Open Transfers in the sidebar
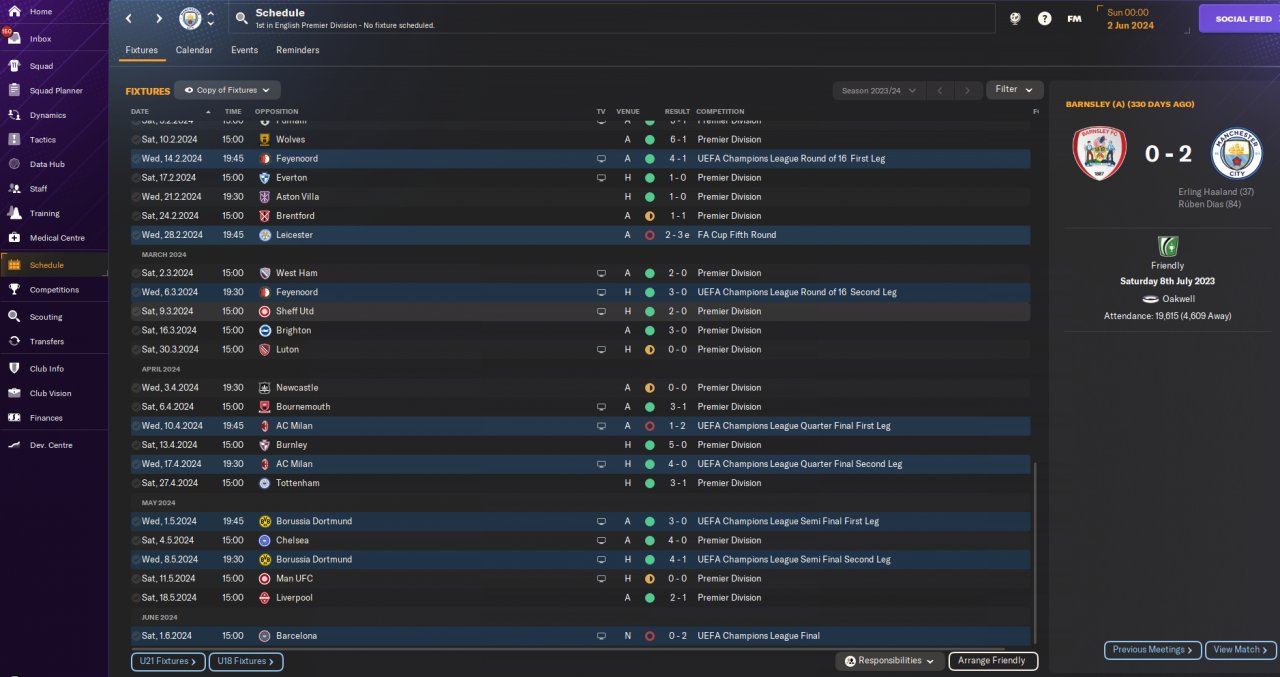1280x677 pixels. click(x=54, y=341)
